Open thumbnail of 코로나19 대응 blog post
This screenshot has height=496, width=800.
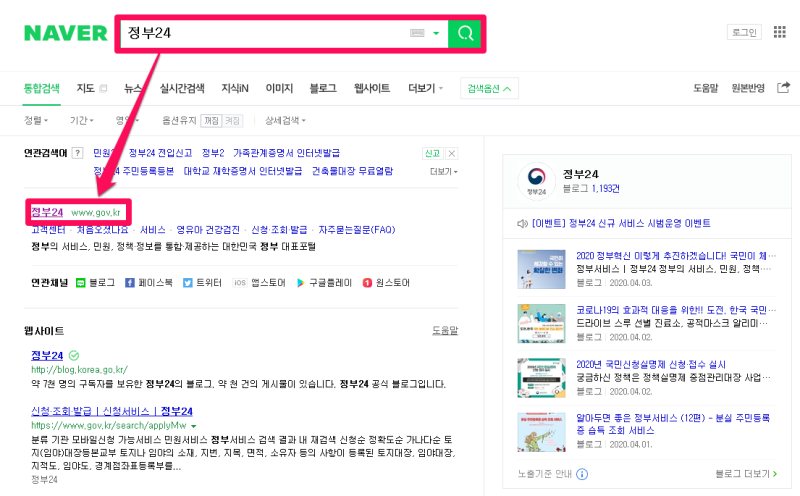541,324
